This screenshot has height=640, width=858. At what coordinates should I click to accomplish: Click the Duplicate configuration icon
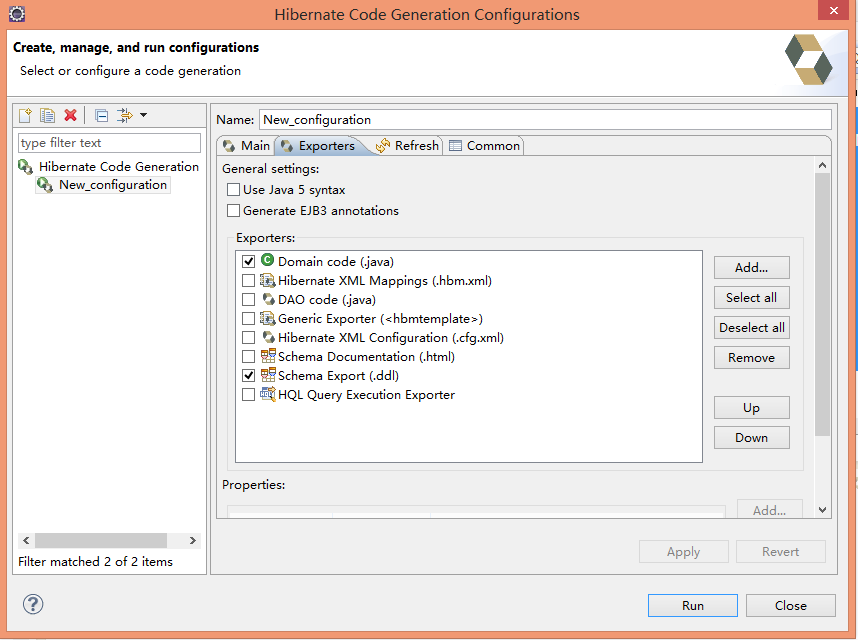48,115
